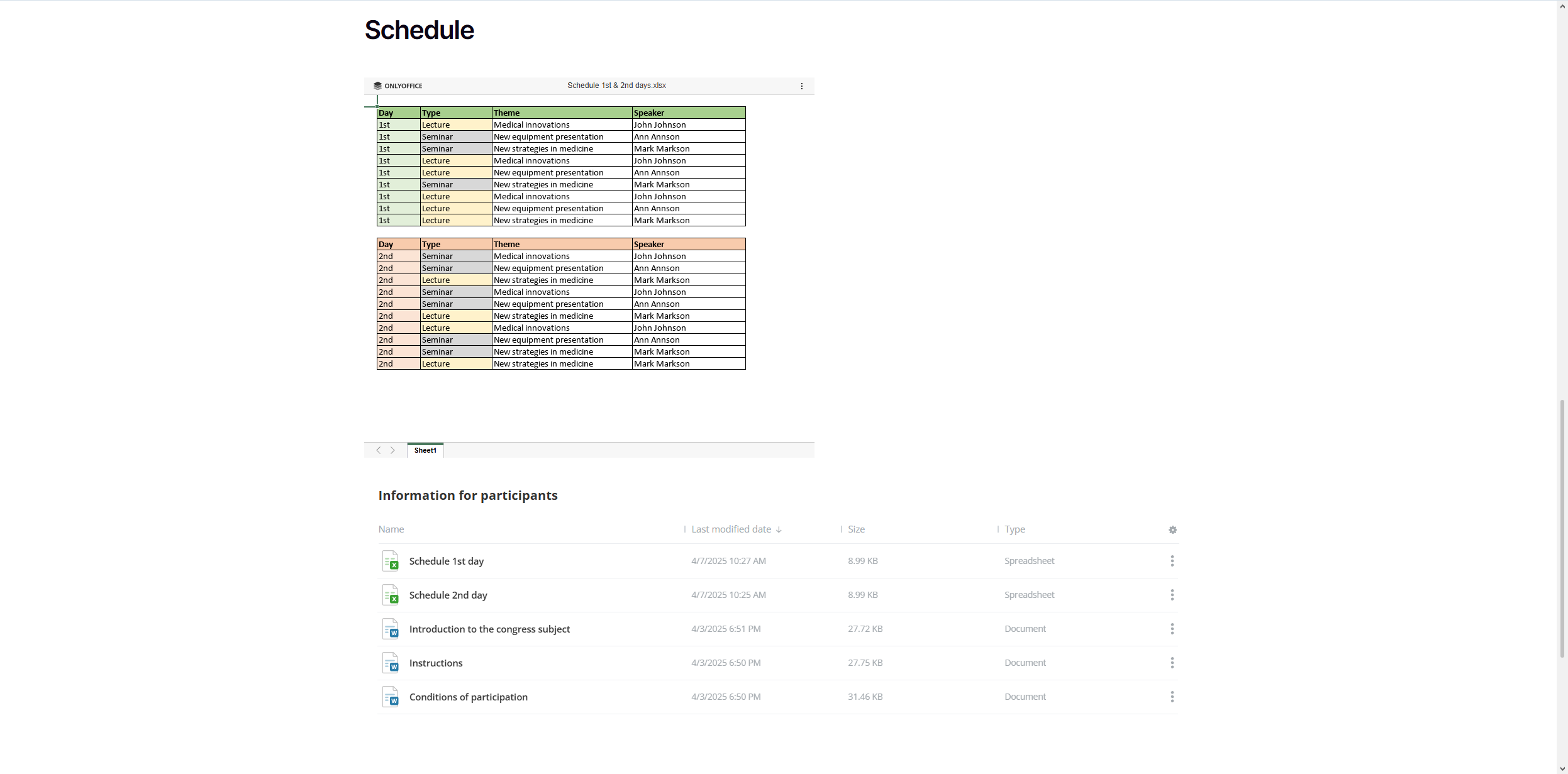
Task: Click the Type column header
Action: (x=1015, y=529)
